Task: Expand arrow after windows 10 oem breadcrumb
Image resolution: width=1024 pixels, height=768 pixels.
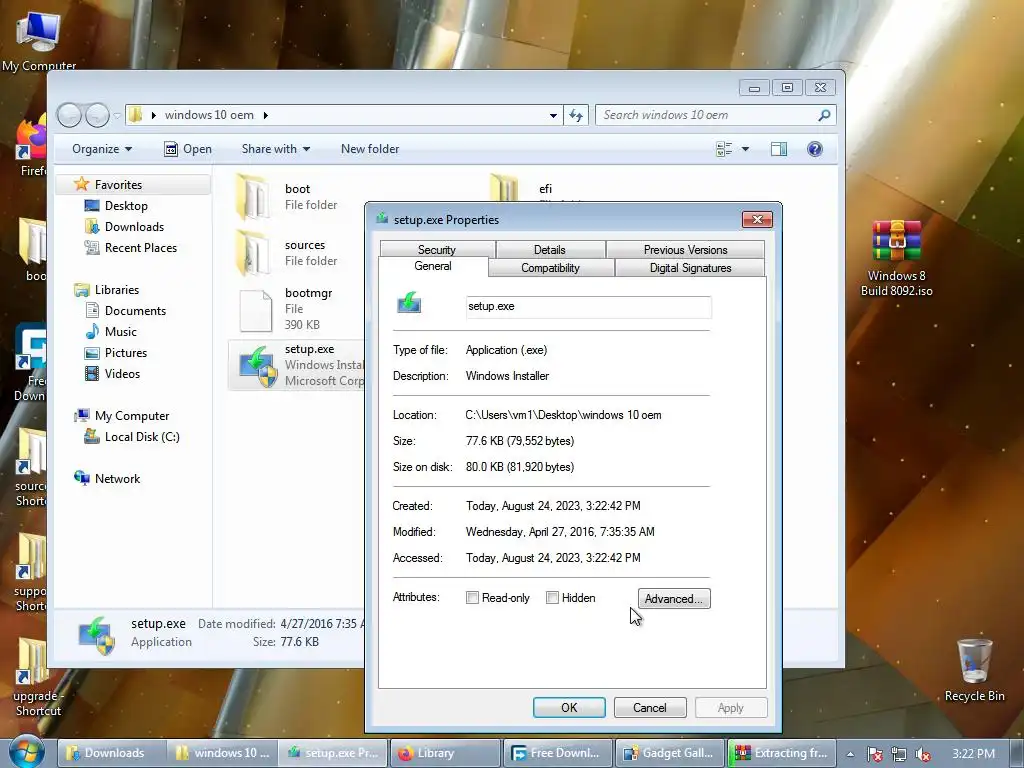Action: (266, 115)
